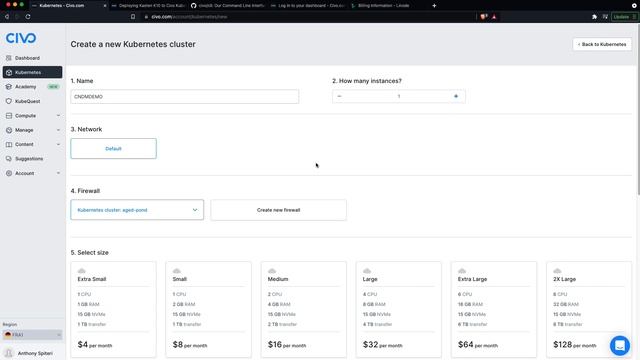640x360 pixels.
Task: Click the Extra Small cloud icon
Action: tap(82, 271)
